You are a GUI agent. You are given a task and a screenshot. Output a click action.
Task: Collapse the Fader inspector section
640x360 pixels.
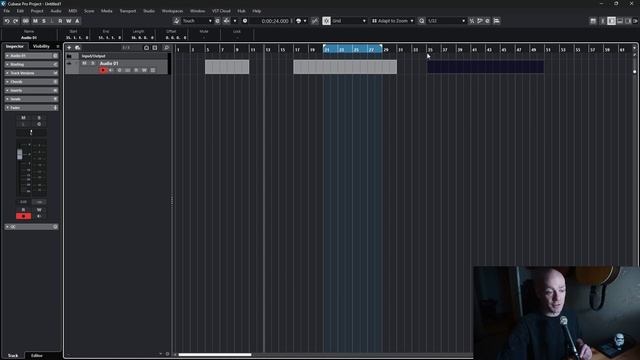pos(31,107)
